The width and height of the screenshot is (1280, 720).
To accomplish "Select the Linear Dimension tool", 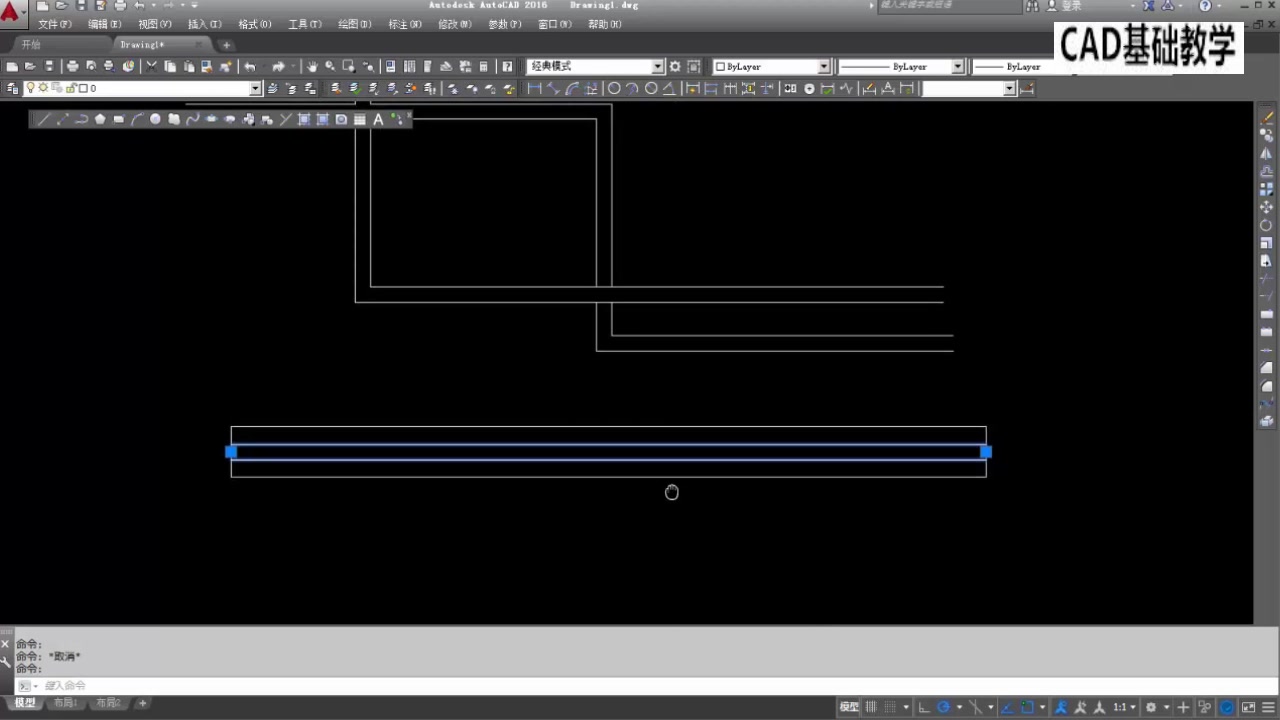I will coord(535,88).
